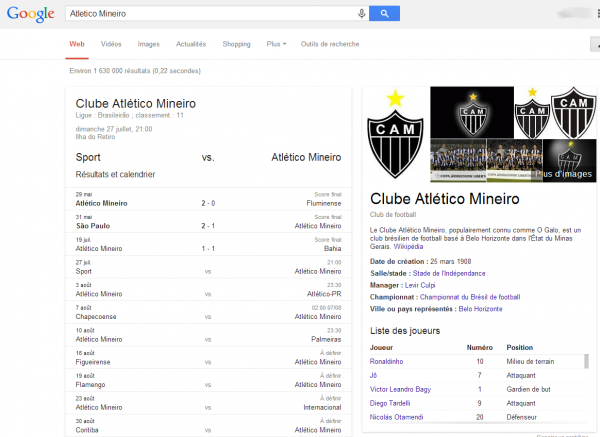This screenshot has width=600, height=437.
Task: Click the 1 - 1 score
Action: [208, 248]
